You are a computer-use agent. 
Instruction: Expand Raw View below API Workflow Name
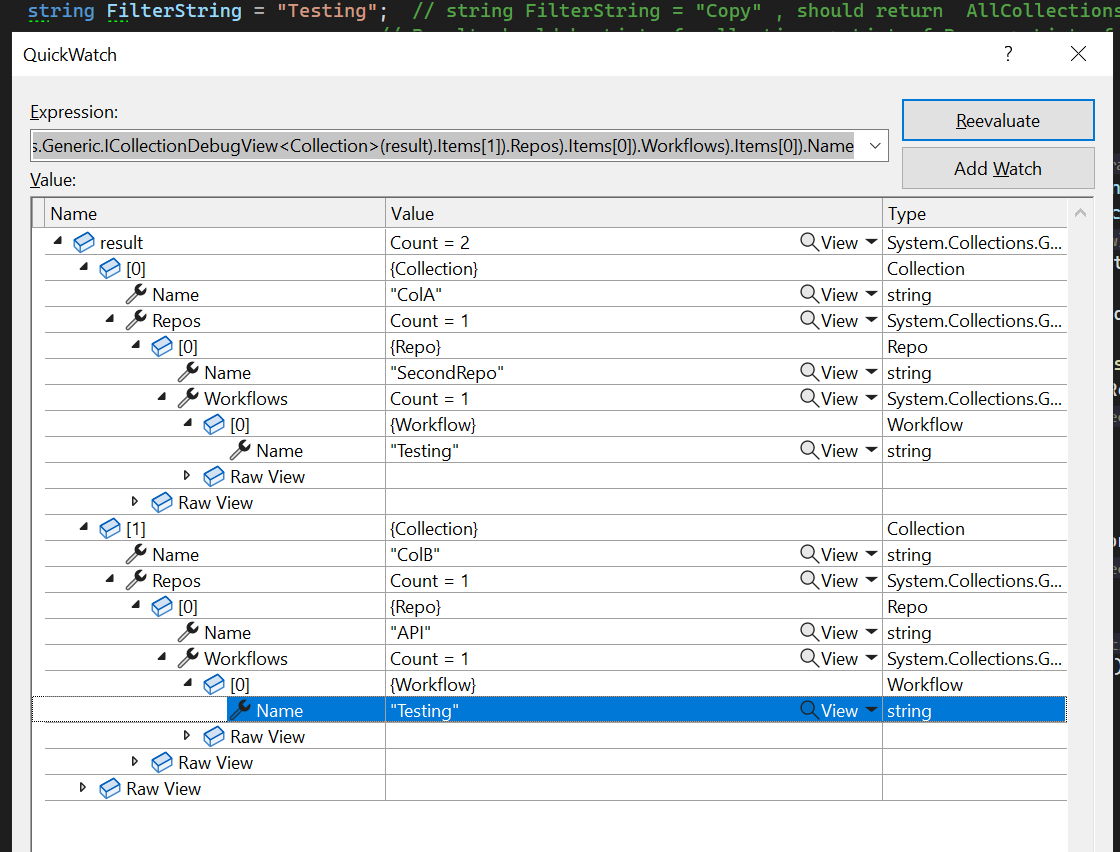click(x=187, y=736)
